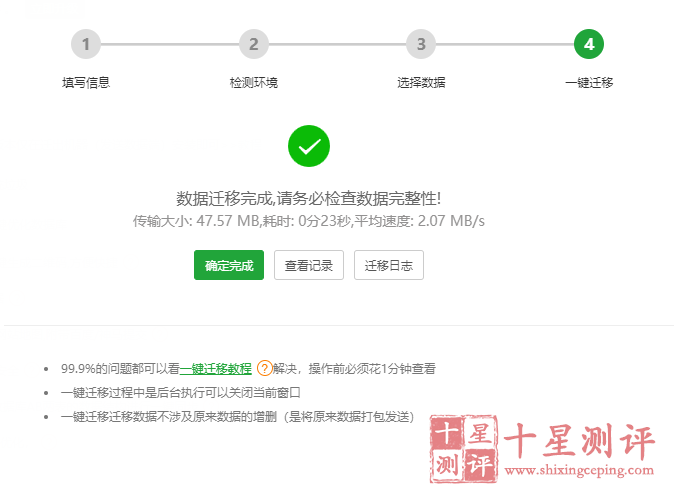677x504 pixels.
Task: Click the step 1 circle
Action: [86, 44]
